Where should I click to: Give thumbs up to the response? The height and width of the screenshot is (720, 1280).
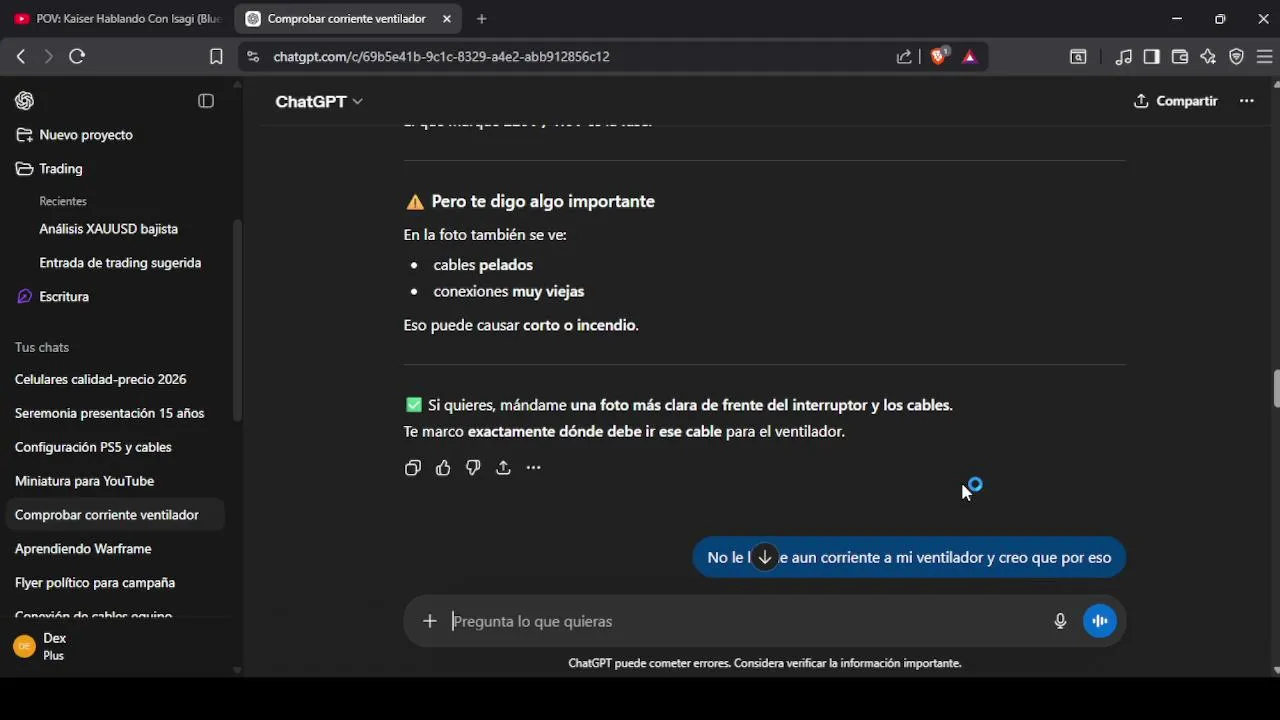point(443,468)
